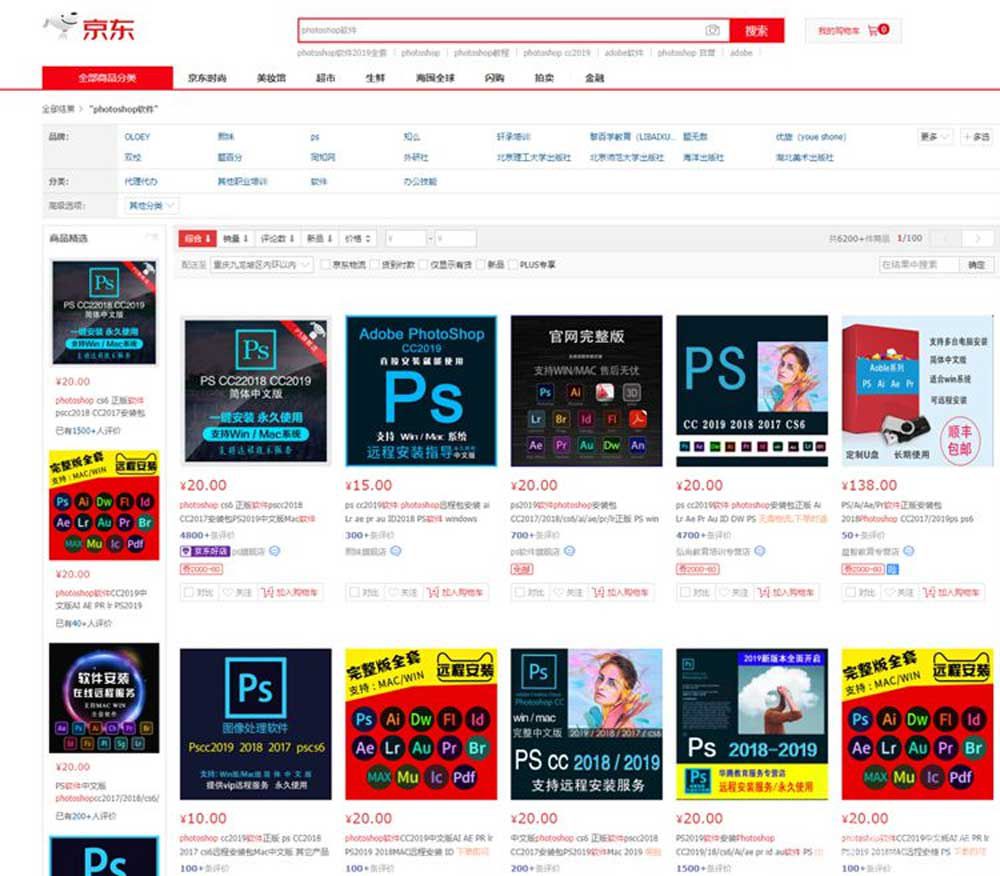Screen dimensions: 1000x876
Task: Switch to the 海囤全球 nav tab
Action: click(x=435, y=78)
